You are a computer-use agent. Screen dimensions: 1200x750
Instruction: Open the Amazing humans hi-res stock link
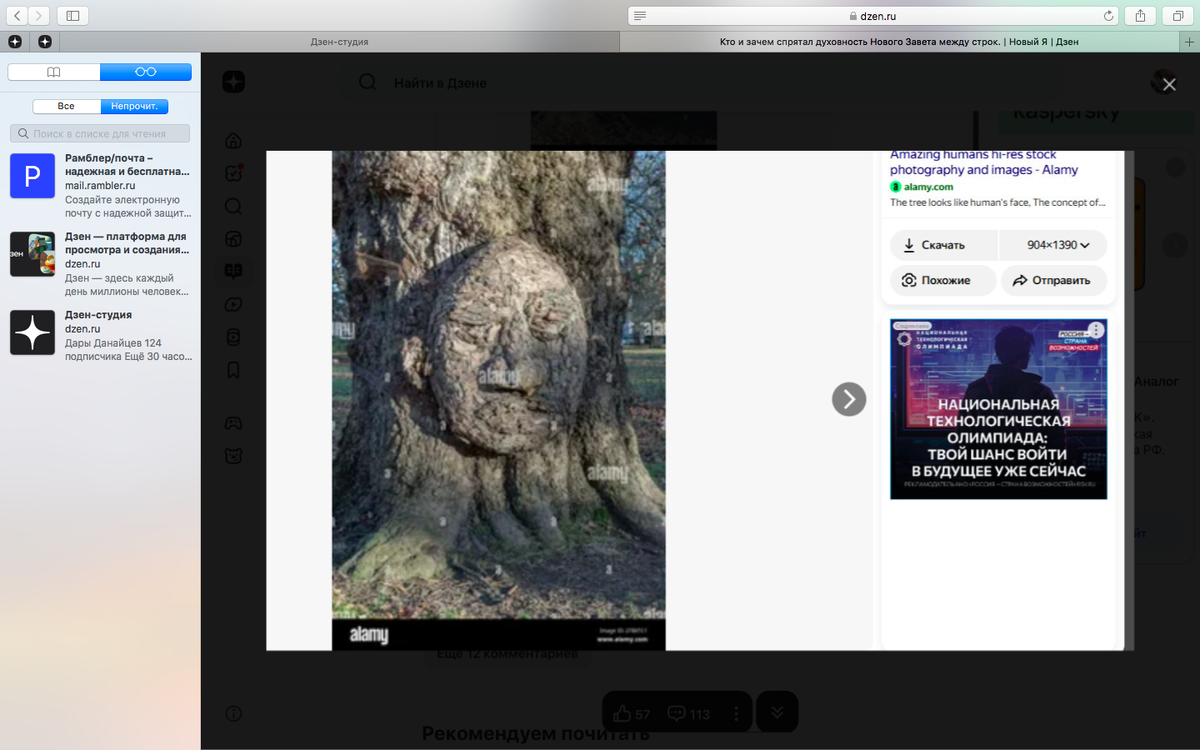pyautogui.click(x=984, y=162)
